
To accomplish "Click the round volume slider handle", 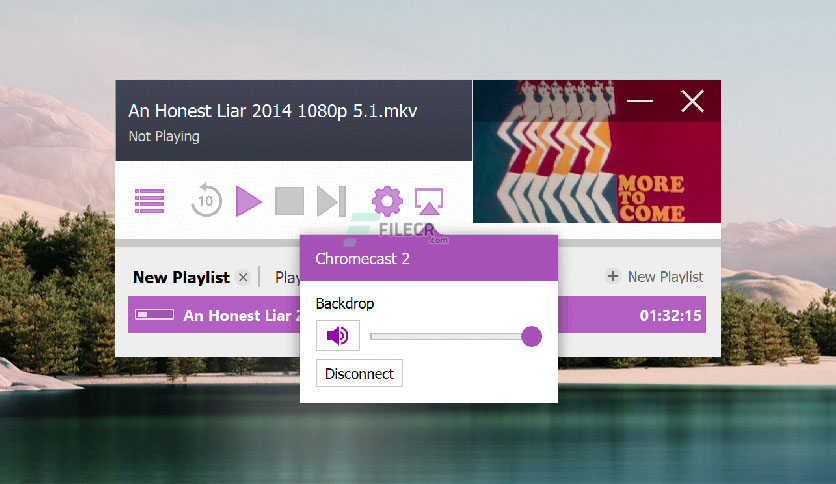I will tap(531, 336).
